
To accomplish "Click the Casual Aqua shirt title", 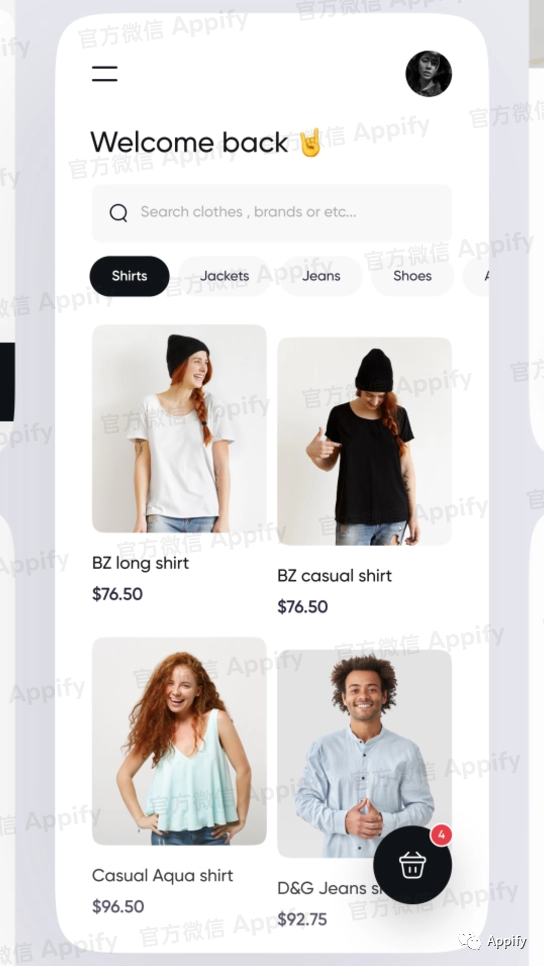I will 163,875.
